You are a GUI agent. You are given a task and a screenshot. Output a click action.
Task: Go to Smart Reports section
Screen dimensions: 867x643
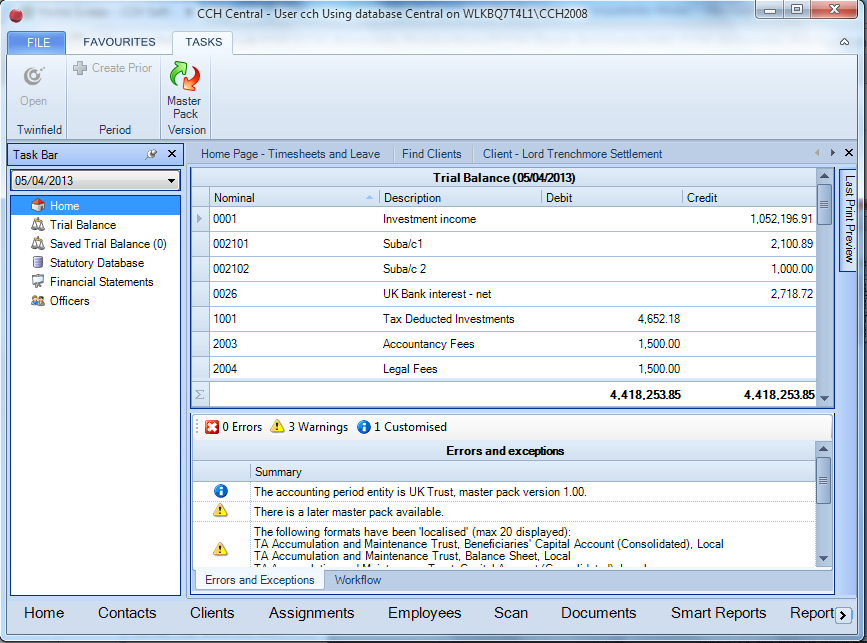718,613
